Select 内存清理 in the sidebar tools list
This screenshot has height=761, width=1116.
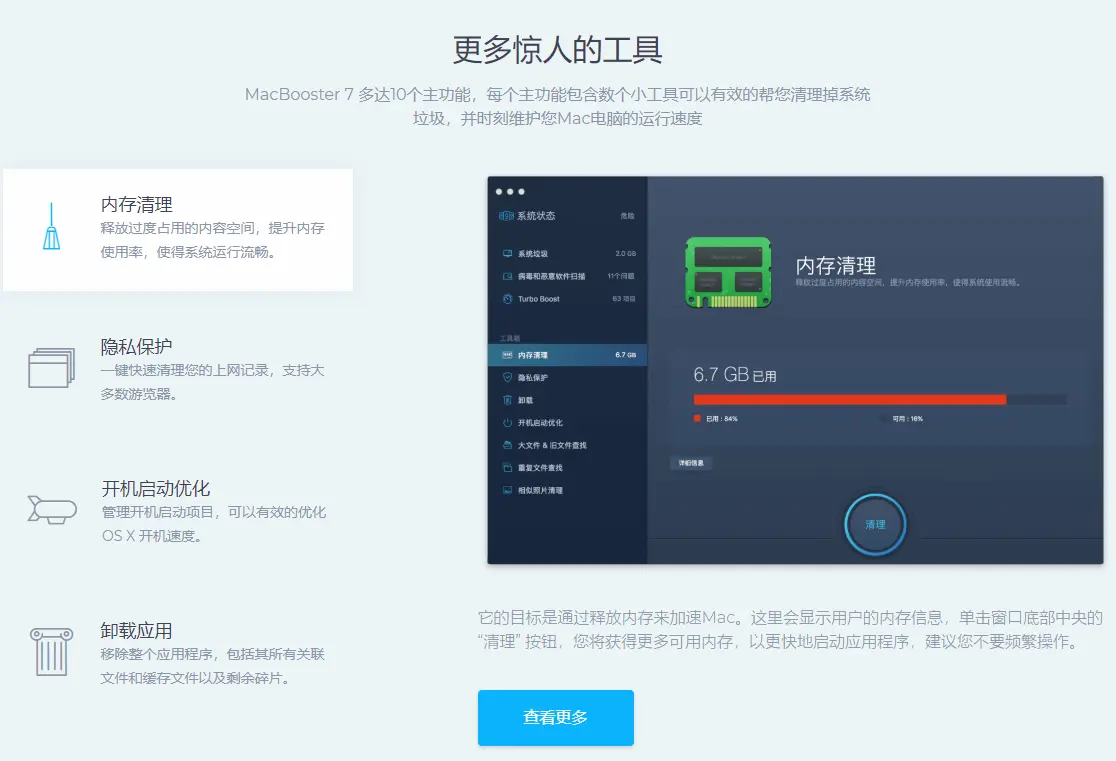567,355
